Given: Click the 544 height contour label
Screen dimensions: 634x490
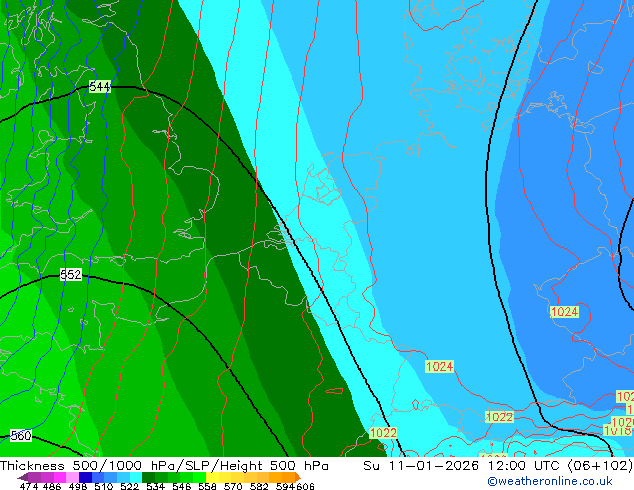Looking at the screenshot, I should coord(99,87).
